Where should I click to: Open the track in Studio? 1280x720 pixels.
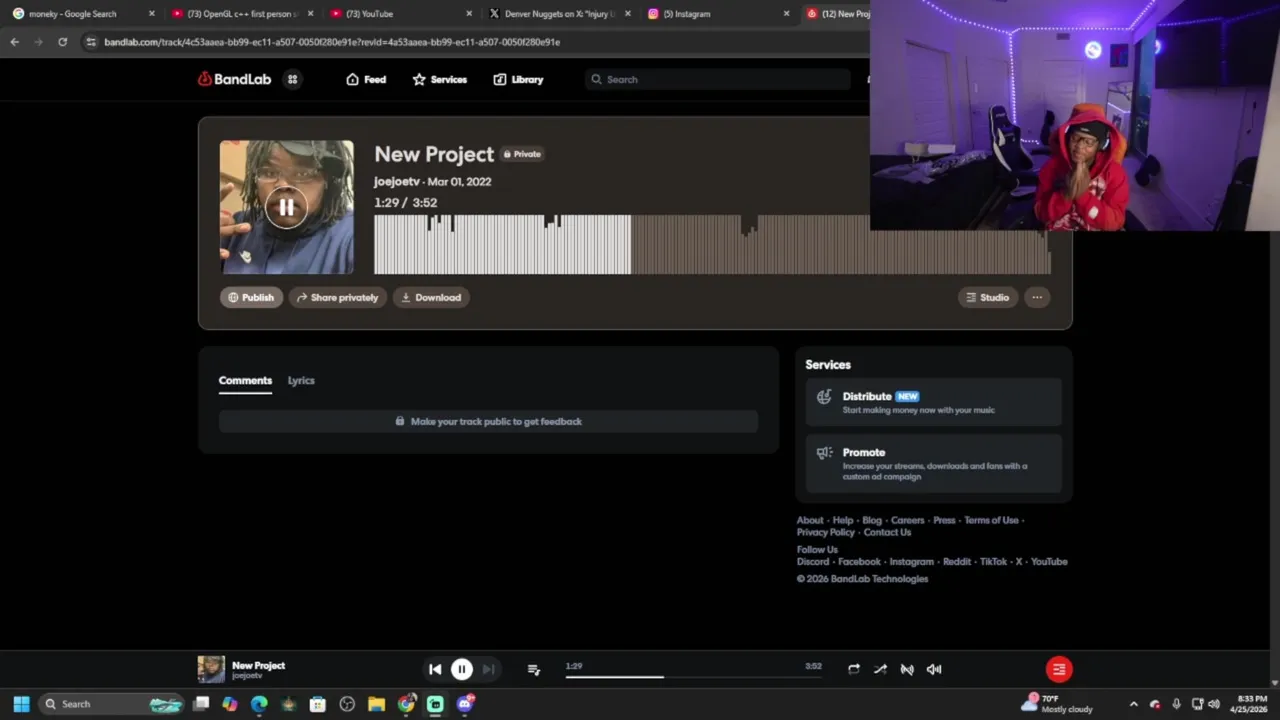[987, 297]
